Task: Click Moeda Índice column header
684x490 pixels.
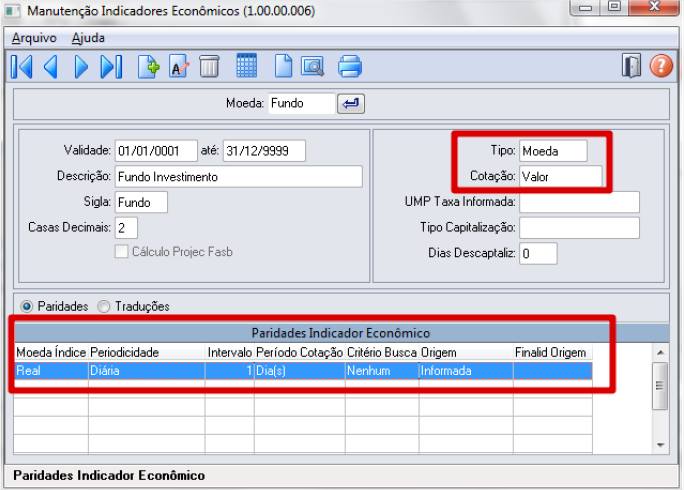Action: 51,352
